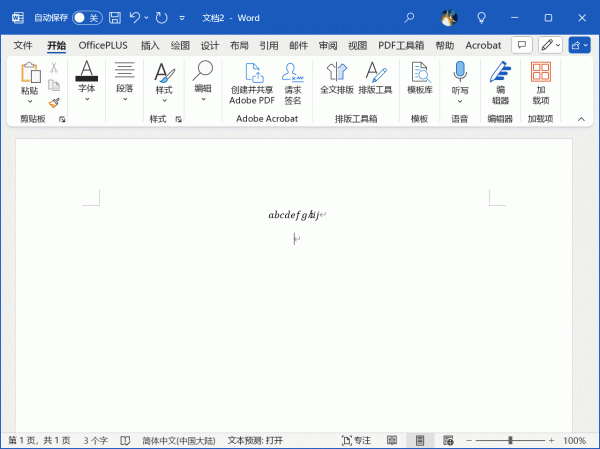Click the user account avatar
Screen dimensions: 600x449
(x=449, y=18)
